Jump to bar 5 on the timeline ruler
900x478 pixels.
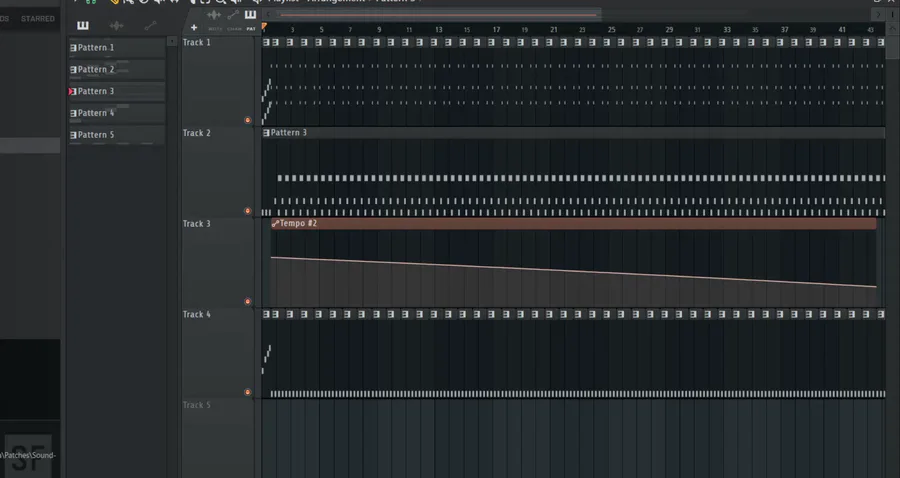click(x=321, y=29)
